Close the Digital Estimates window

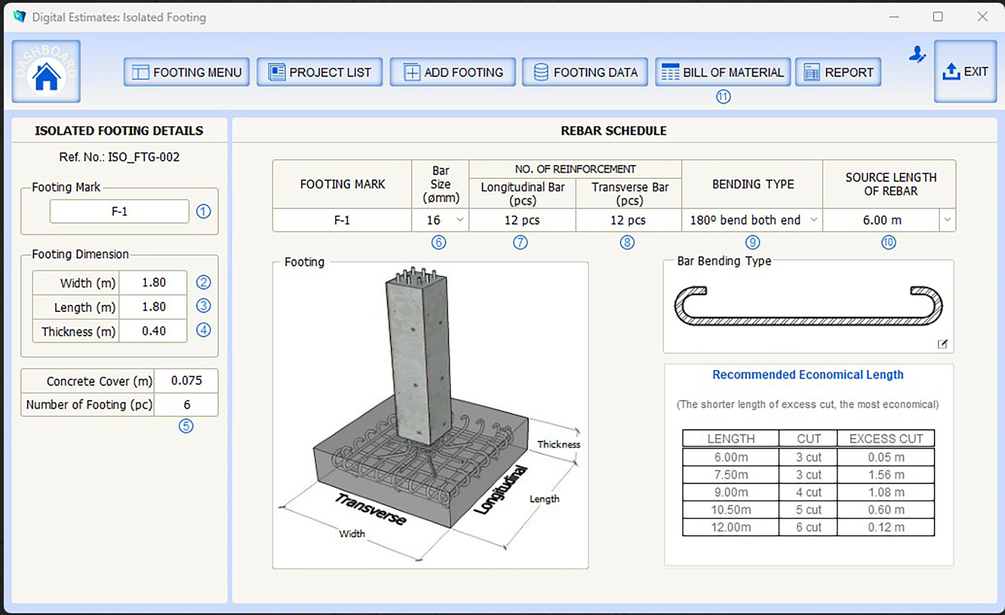pyautogui.click(x=982, y=17)
